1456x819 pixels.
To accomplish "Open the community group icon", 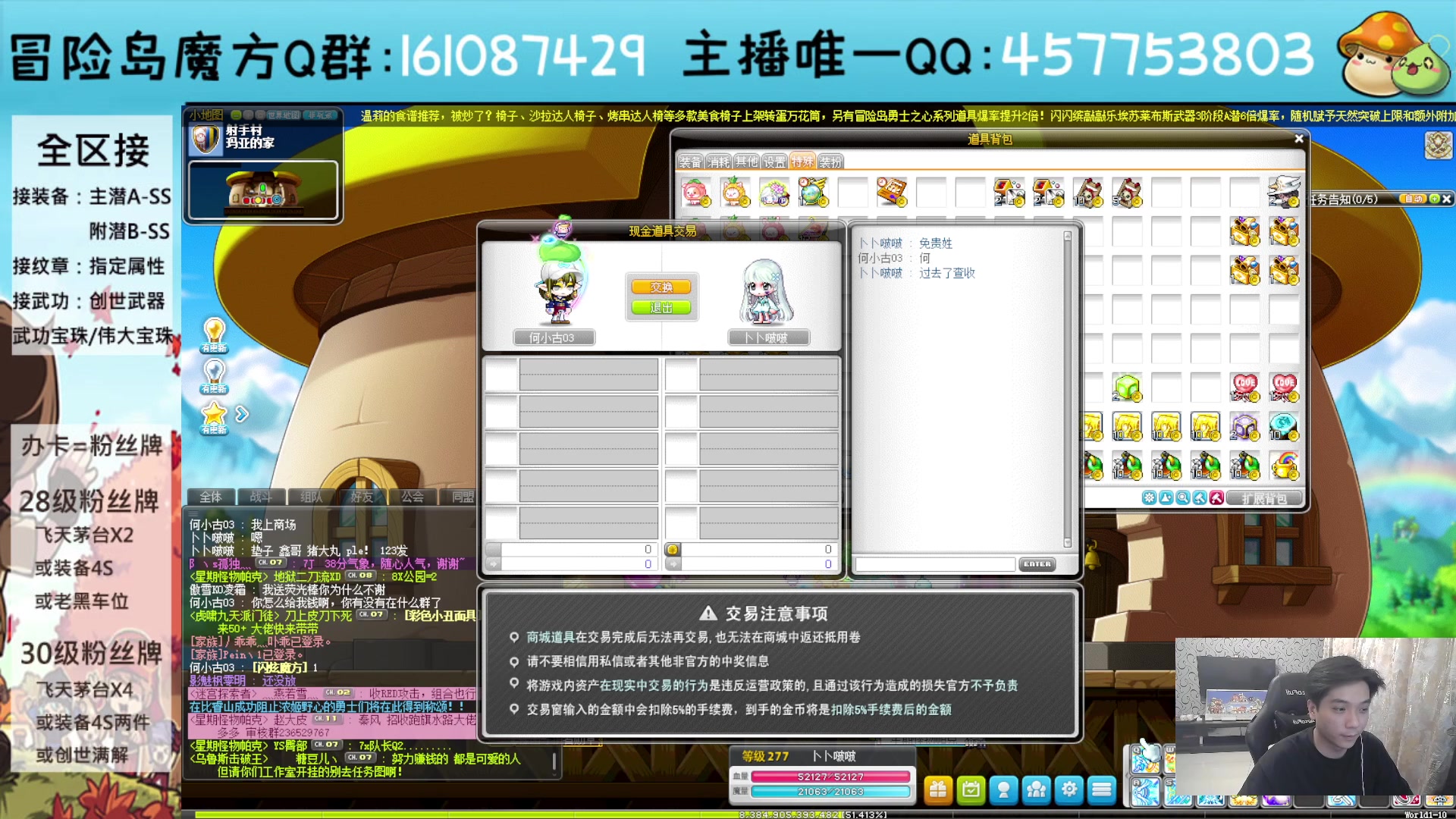I will (1036, 790).
